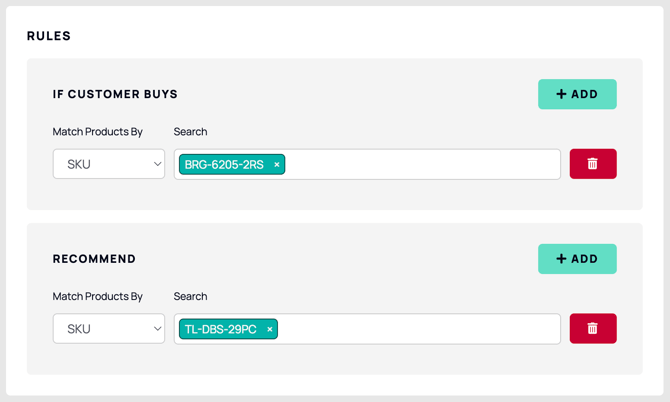Click plus icon in Recommend Add button
Screen dimensions: 670x402
[561, 258]
